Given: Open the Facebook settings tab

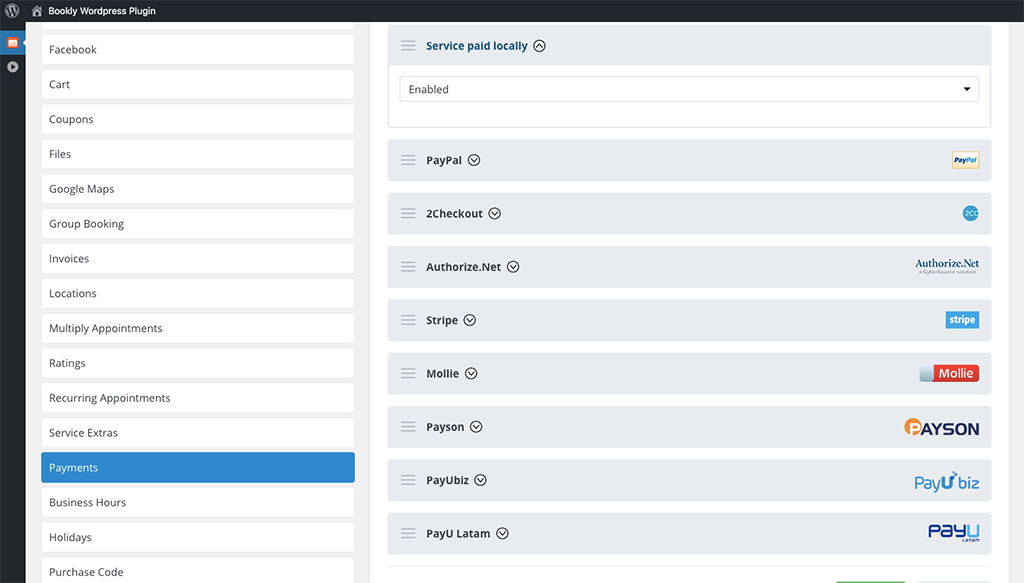Looking at the screenshot, I should point(198,50).
